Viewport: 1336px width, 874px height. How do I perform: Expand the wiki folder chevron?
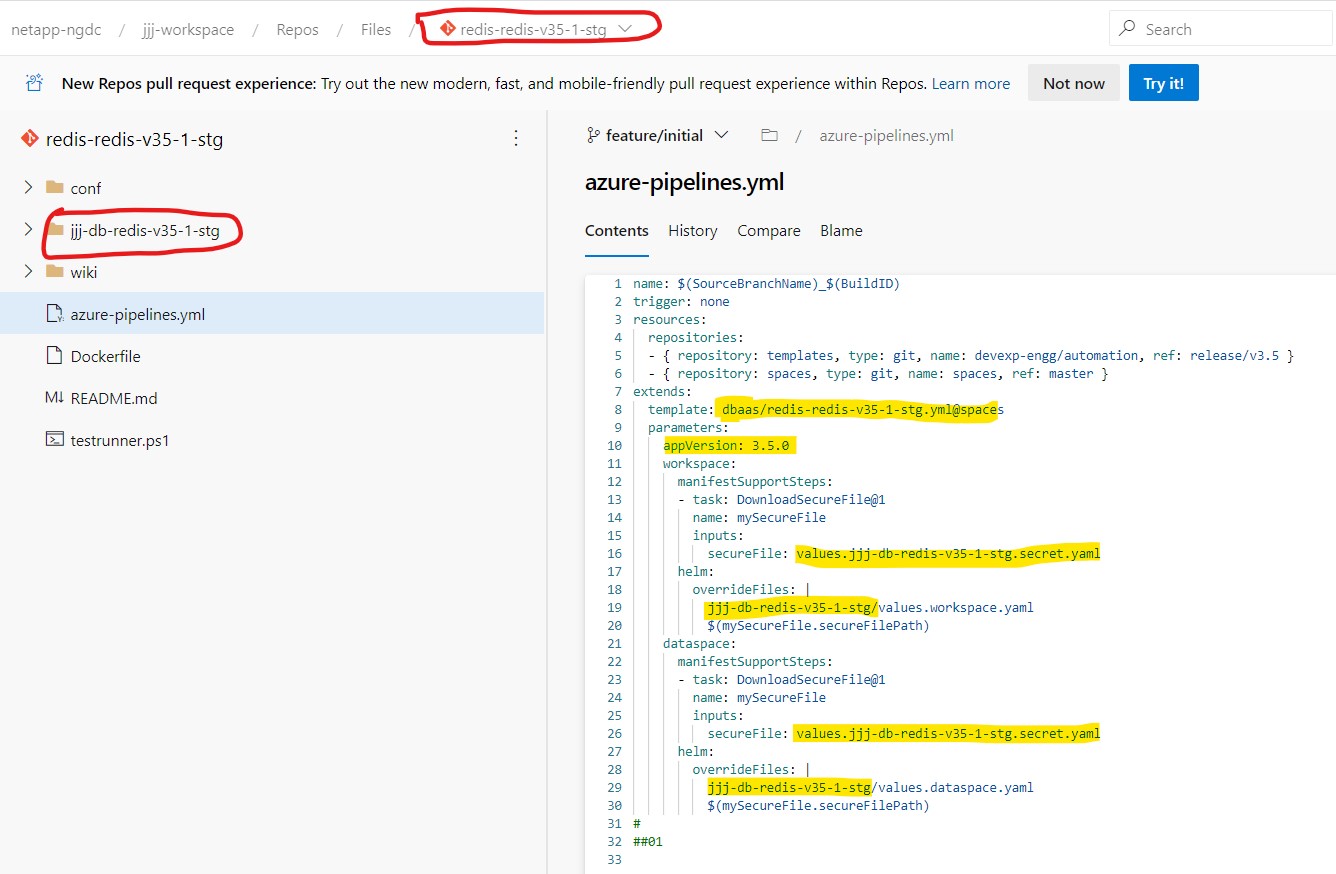pyautogui.click(x=28, y=272)
